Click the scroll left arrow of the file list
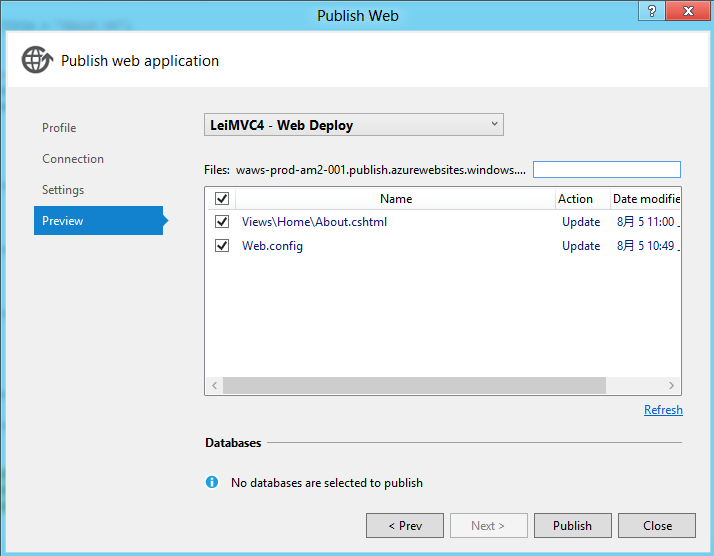This screenshot has width=714, height=556. pyautogui.click(x=214, y=385)
